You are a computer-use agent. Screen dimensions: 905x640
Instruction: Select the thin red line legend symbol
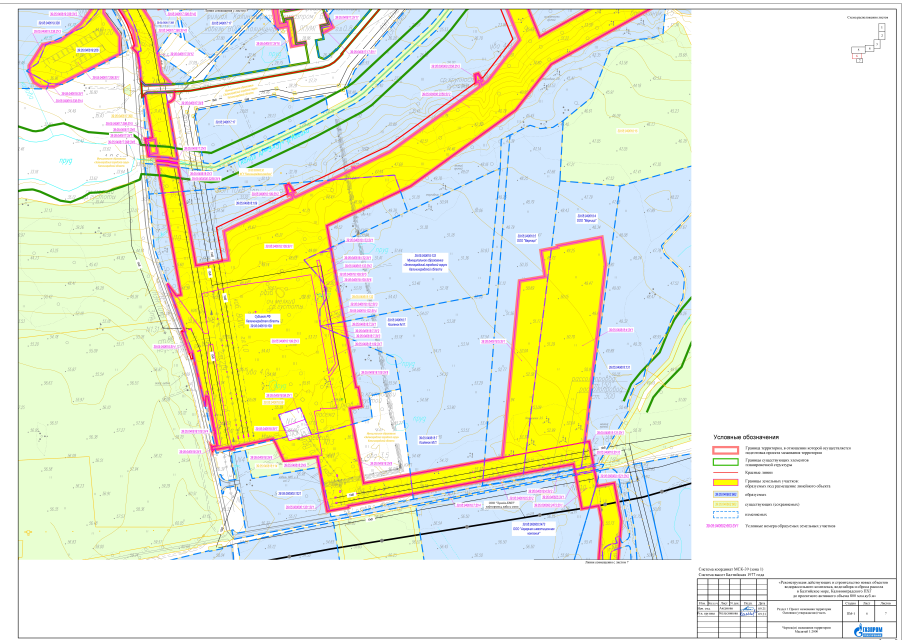point(724,474)
